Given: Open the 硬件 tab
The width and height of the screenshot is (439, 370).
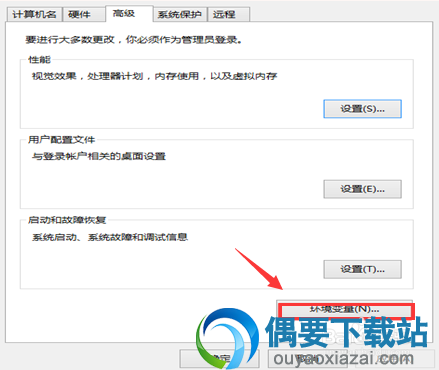Looking at the screenshot, I should [84, 15].
